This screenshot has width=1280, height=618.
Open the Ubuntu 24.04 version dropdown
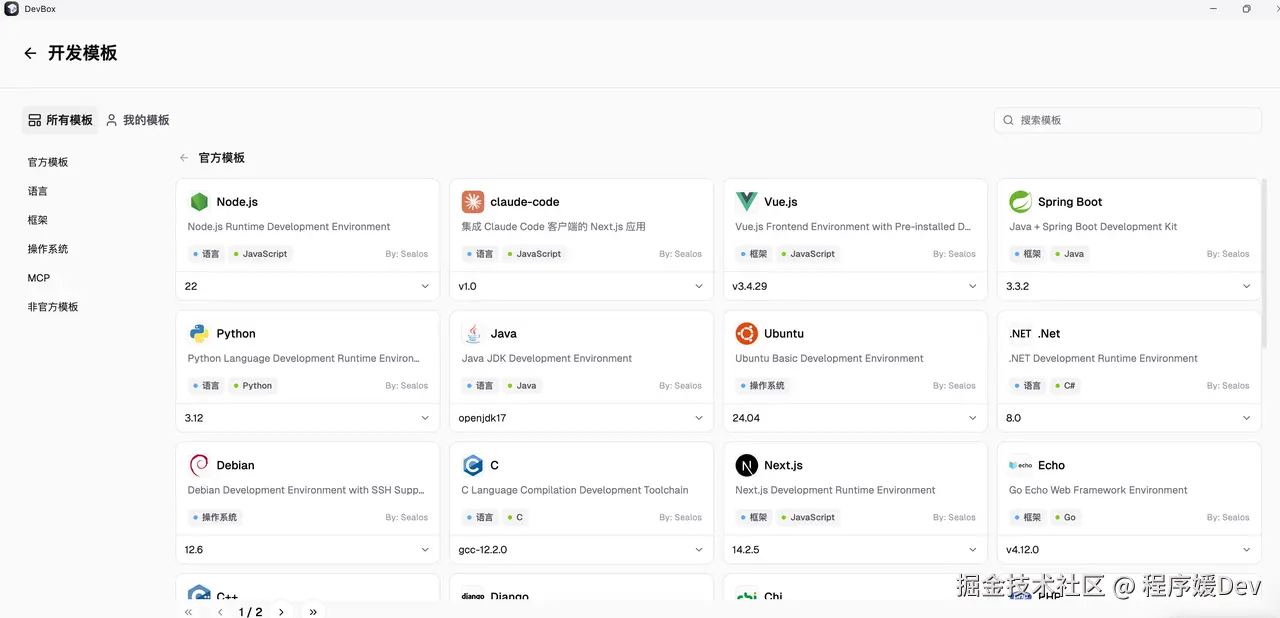click(855, 418)
